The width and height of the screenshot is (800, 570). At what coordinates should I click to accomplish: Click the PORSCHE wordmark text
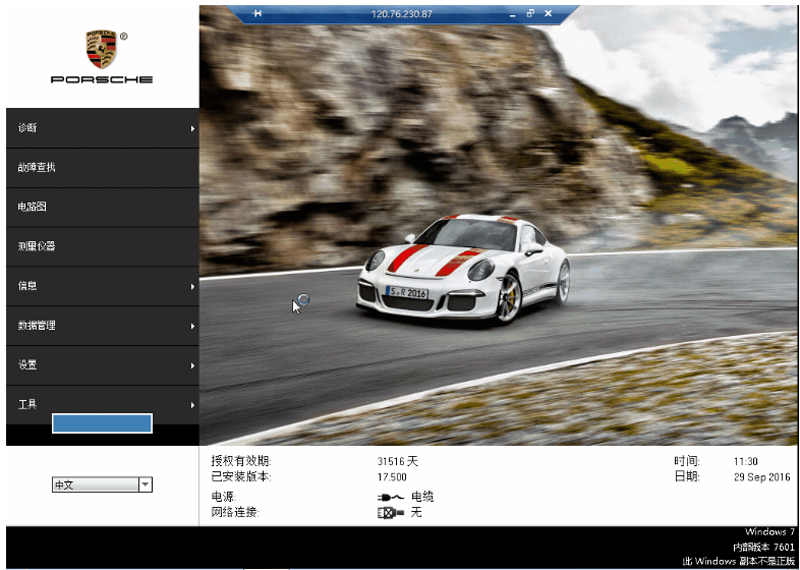[102, 80]
